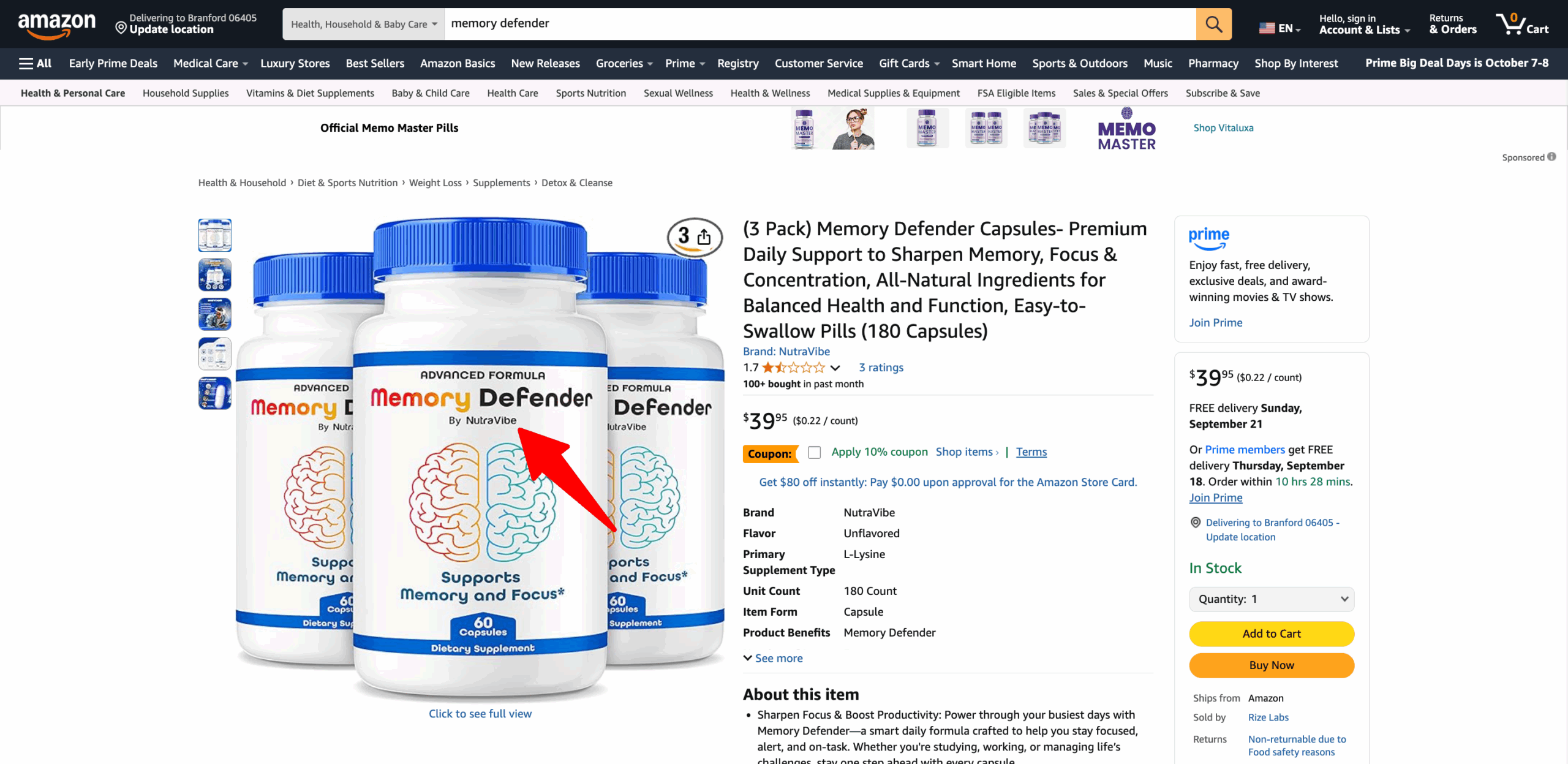Open the All hamburger menu

(x=35, y=63)
